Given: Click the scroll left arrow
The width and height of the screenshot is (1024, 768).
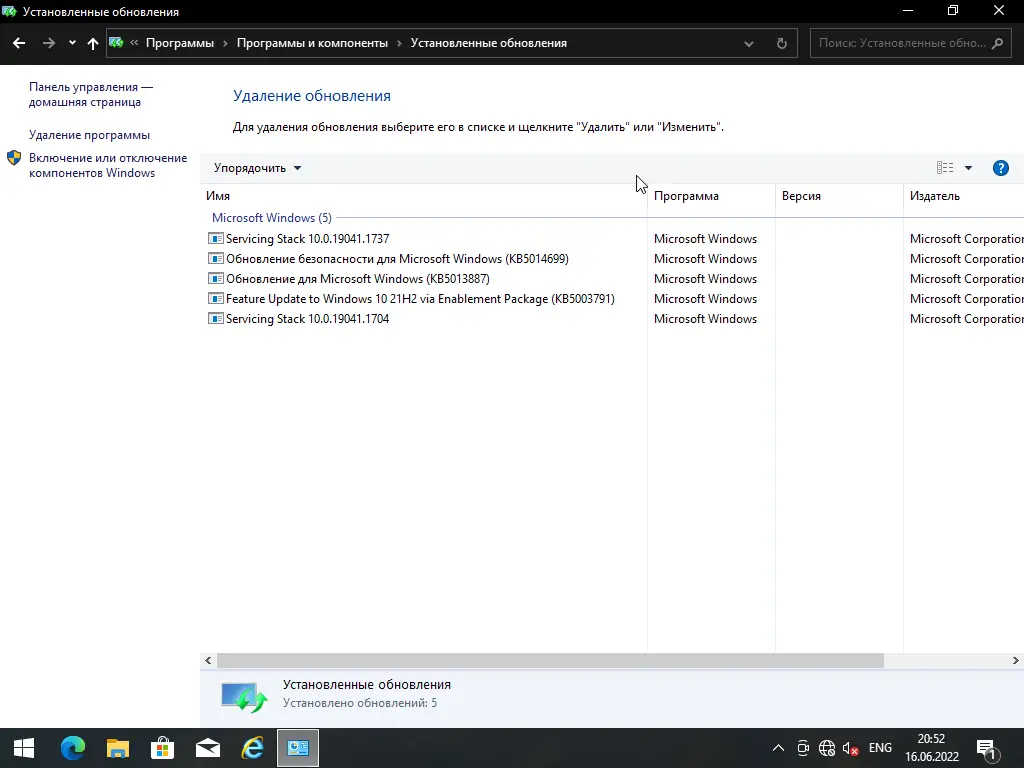Looking at the screenshot, I should [x=208, y=661].
